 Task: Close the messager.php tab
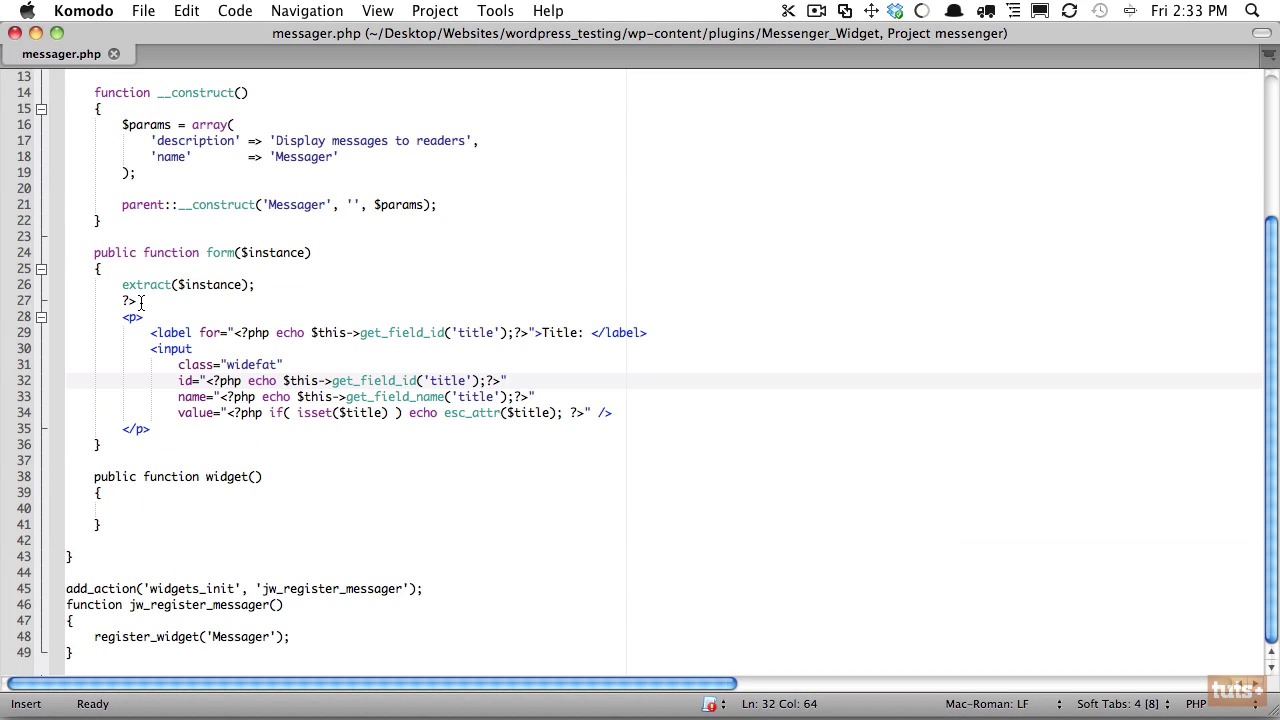pyautogui.click(x=114, y=54)
